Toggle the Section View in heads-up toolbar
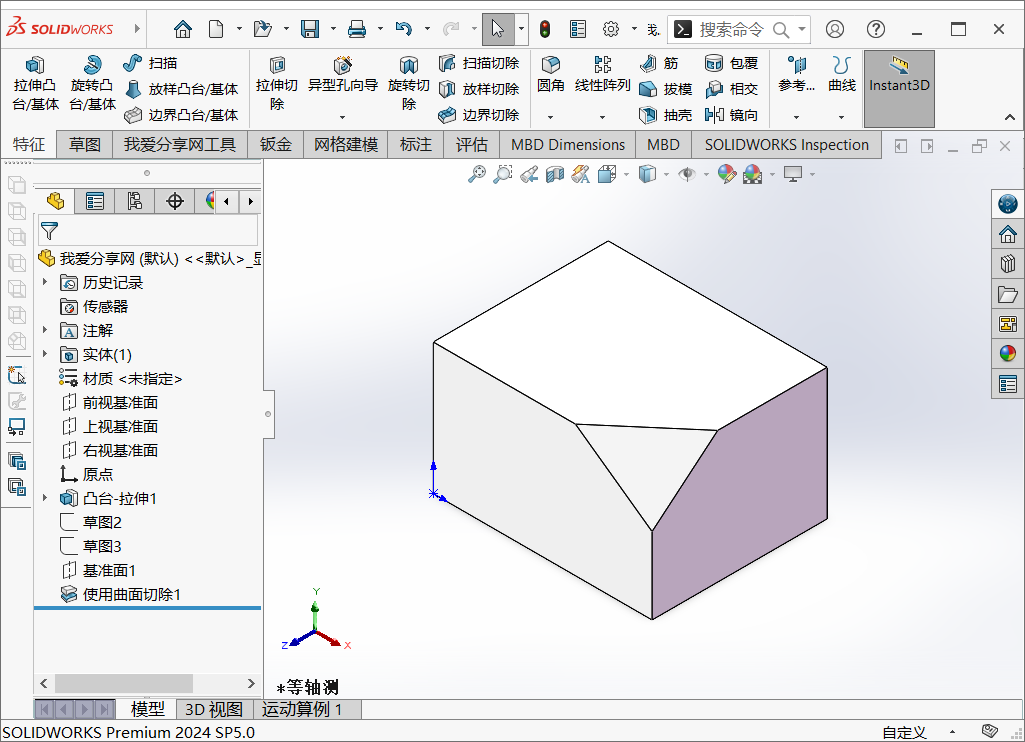This screenshot has height=742, width=1025. tap(555, 173)
